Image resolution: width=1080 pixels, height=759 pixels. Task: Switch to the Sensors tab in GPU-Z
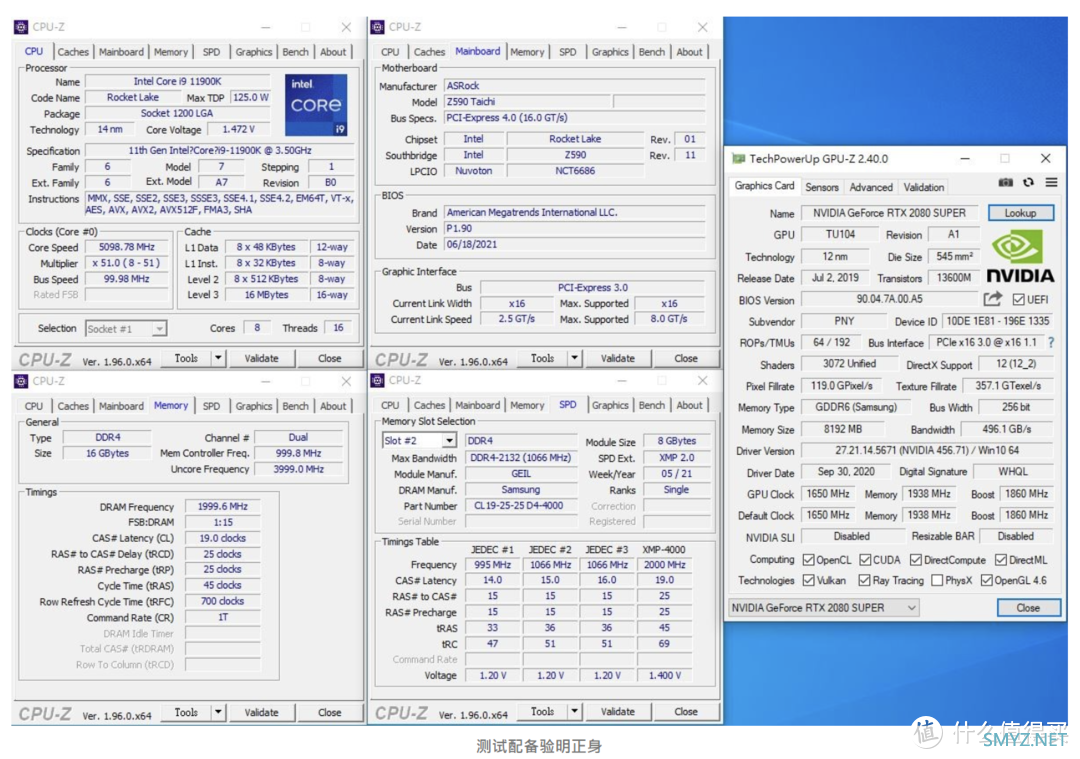pos(822,187)
